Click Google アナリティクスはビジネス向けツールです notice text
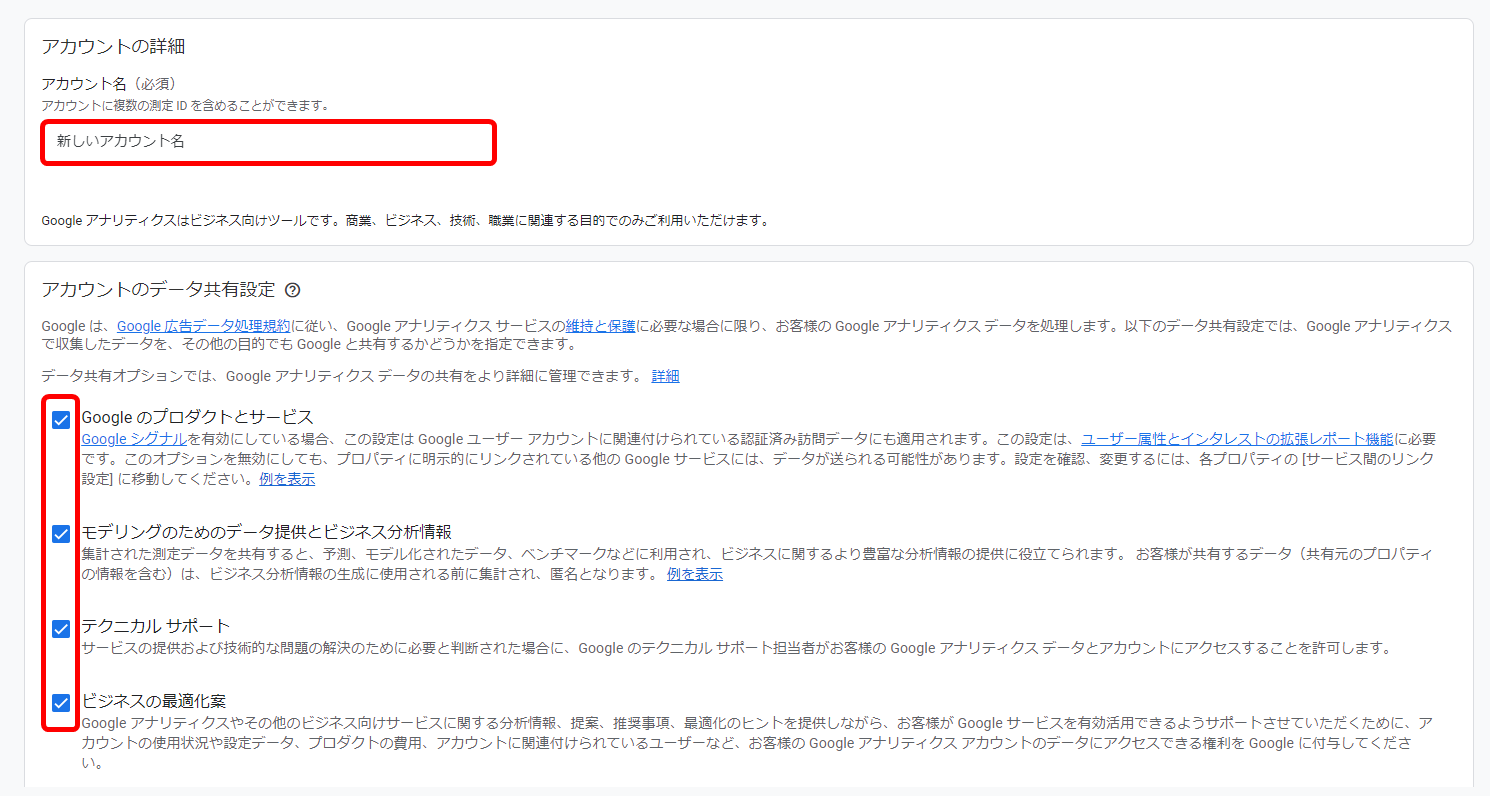The image size is (1490, 796). (x=405, y=220)
